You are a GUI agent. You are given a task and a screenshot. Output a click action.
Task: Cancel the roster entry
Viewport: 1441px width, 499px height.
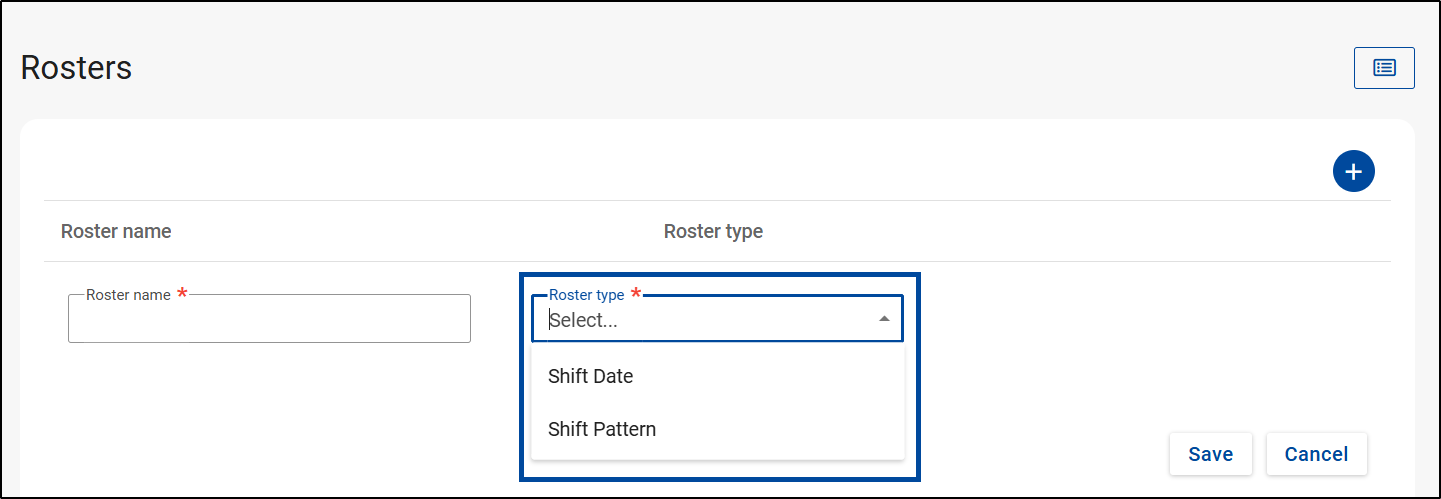tap(1316, 454)
